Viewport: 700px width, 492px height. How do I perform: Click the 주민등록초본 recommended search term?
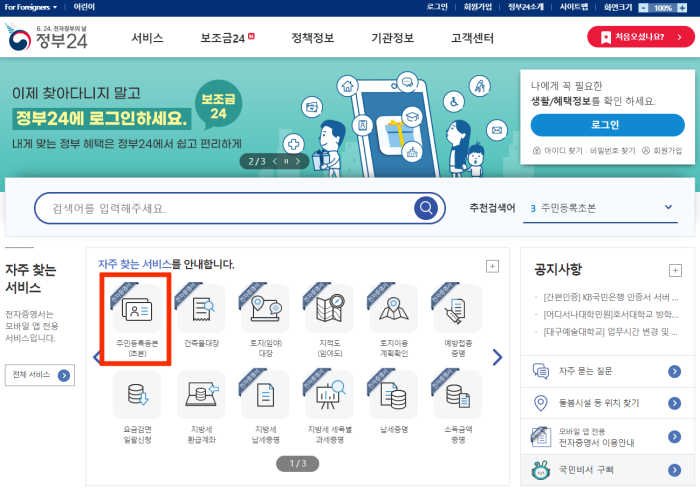[568, 208]
